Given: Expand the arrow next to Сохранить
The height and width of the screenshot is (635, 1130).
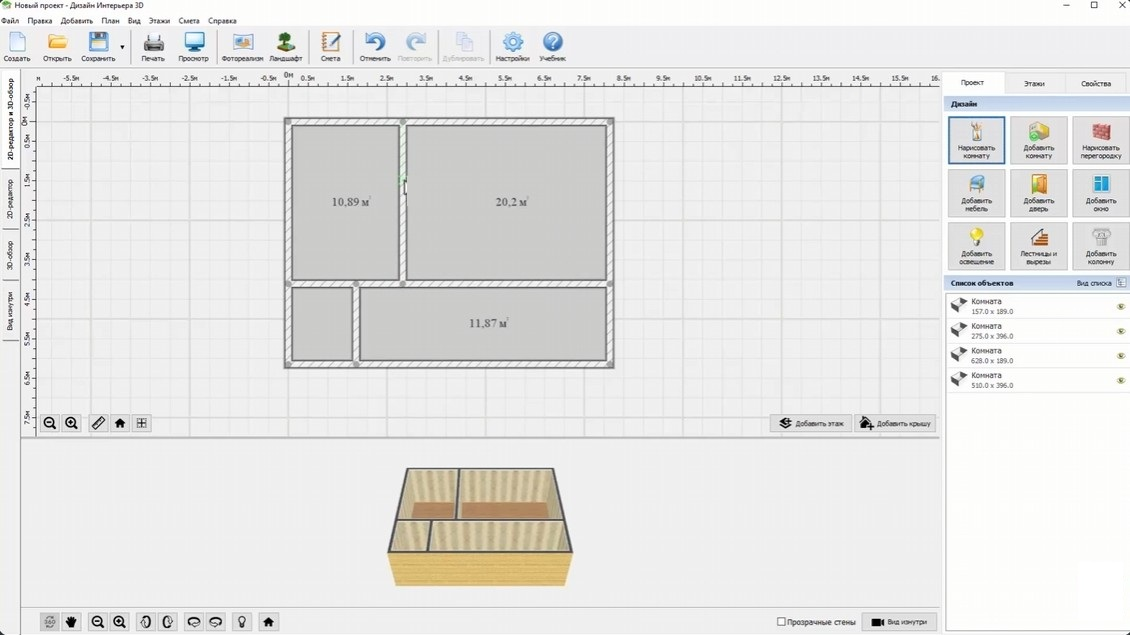Looking at the screenshot, I should (x=122, y=48).
